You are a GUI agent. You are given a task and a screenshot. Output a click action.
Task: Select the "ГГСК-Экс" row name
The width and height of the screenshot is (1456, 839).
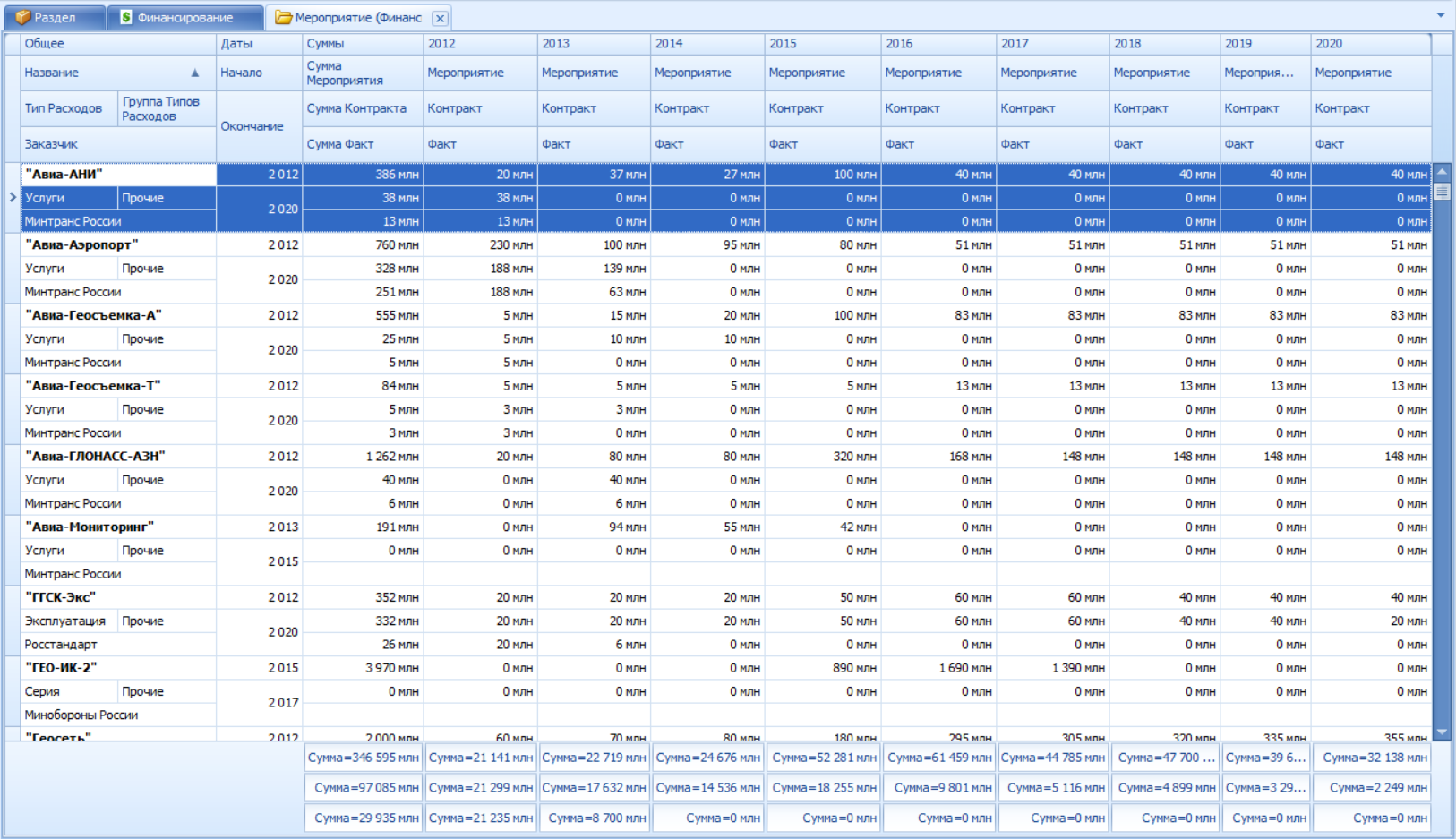point(118,597)
